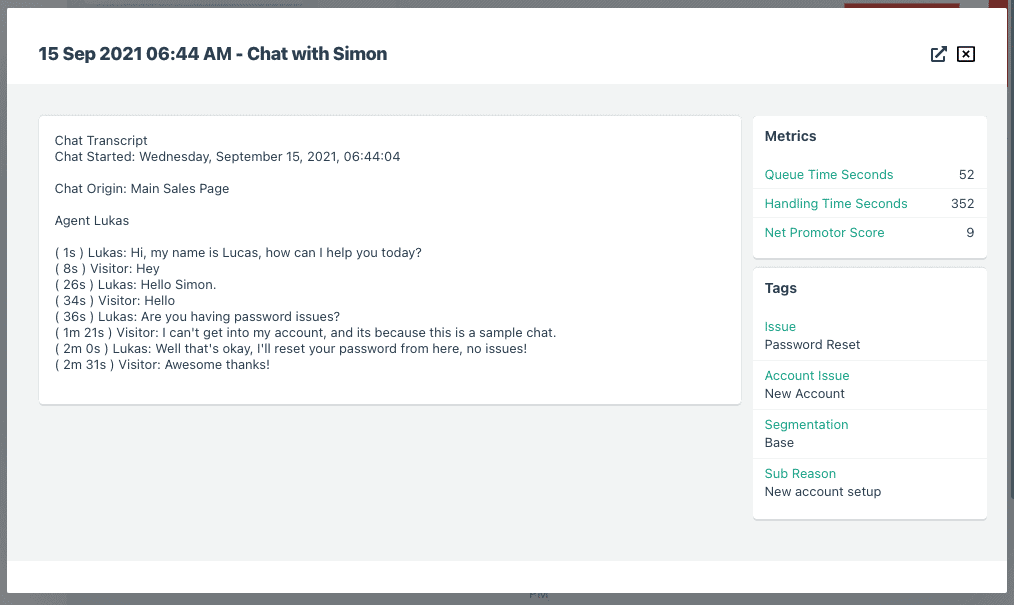Open the Handling Time Seconds metric link
1014x605 pixels.
coord(836,204)
